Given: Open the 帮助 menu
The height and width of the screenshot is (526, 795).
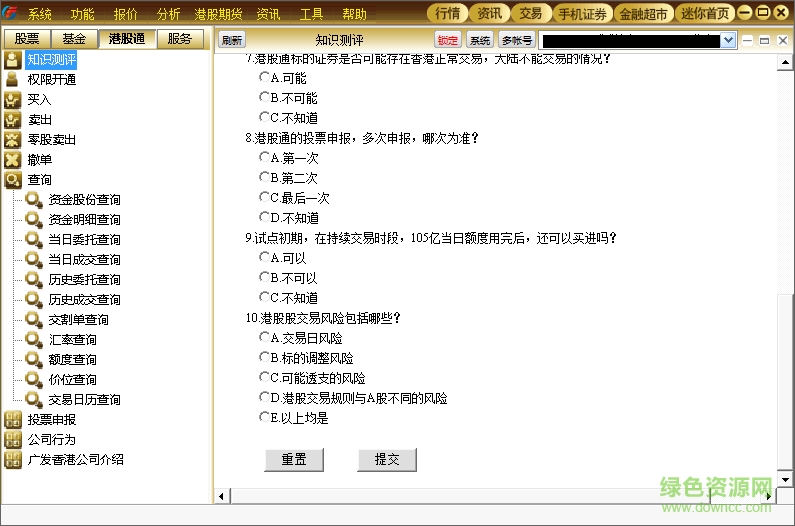Looking at the screenshot, I should tap(354, 14).
